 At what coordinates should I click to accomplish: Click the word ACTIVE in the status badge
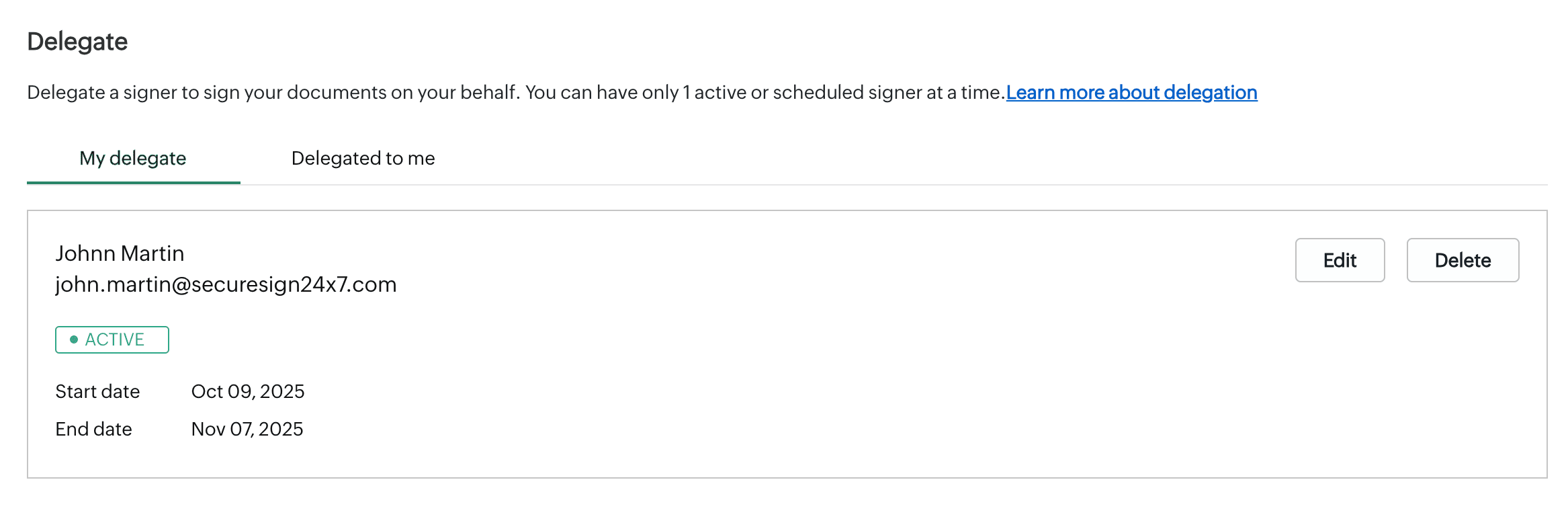point(115,339)
